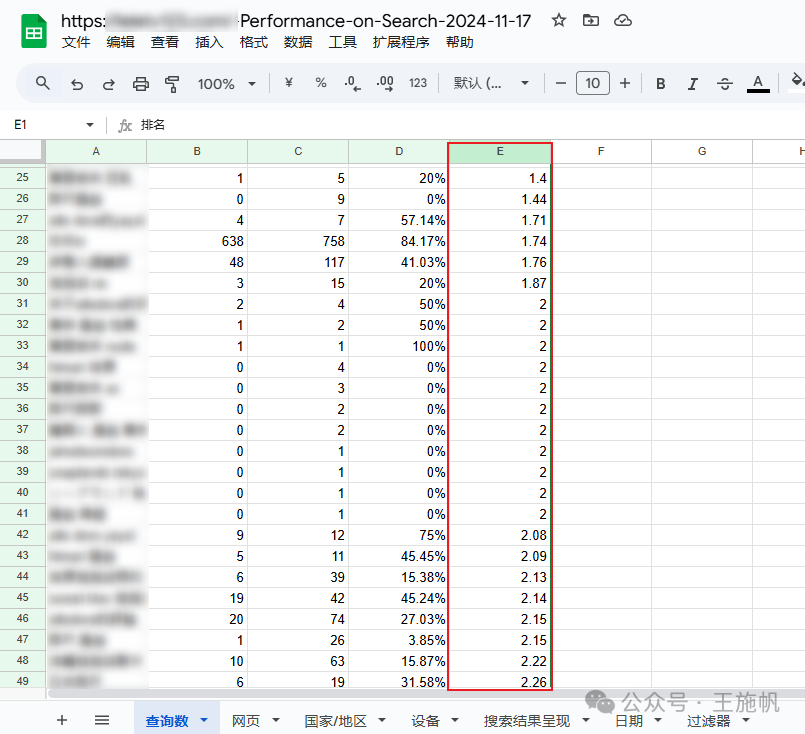Select row 28 header
Image resolution: width=805 pixels, height=734 pixels.
tap(23, 241)
